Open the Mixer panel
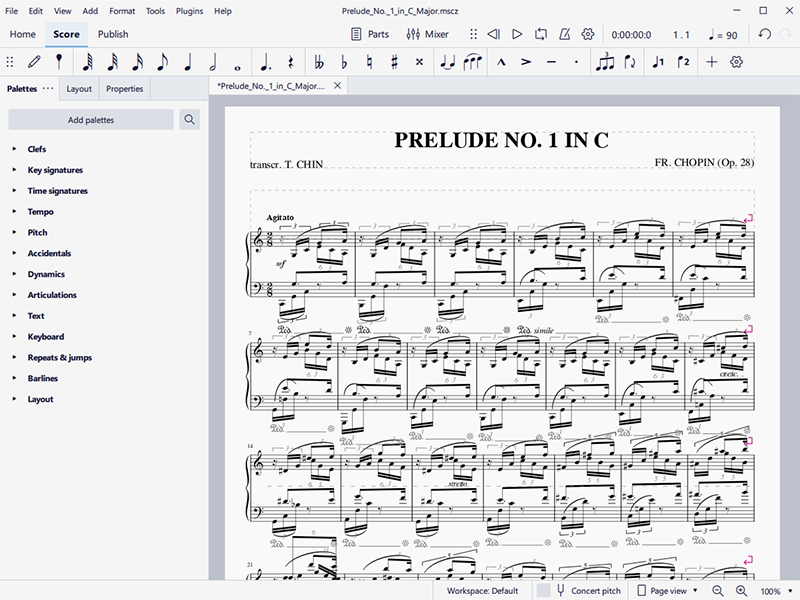This screenshot has width=800, height=600. pyautogui.click(x=427, y=34)
